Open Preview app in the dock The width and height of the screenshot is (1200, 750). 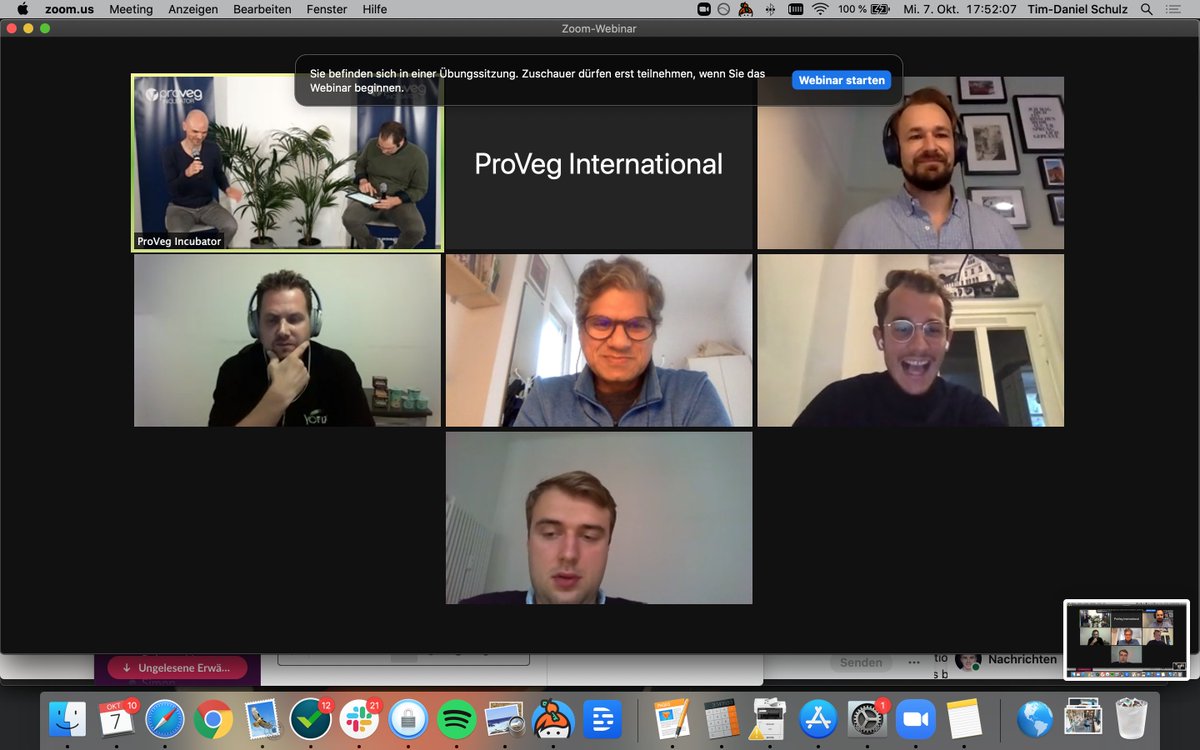505,718
